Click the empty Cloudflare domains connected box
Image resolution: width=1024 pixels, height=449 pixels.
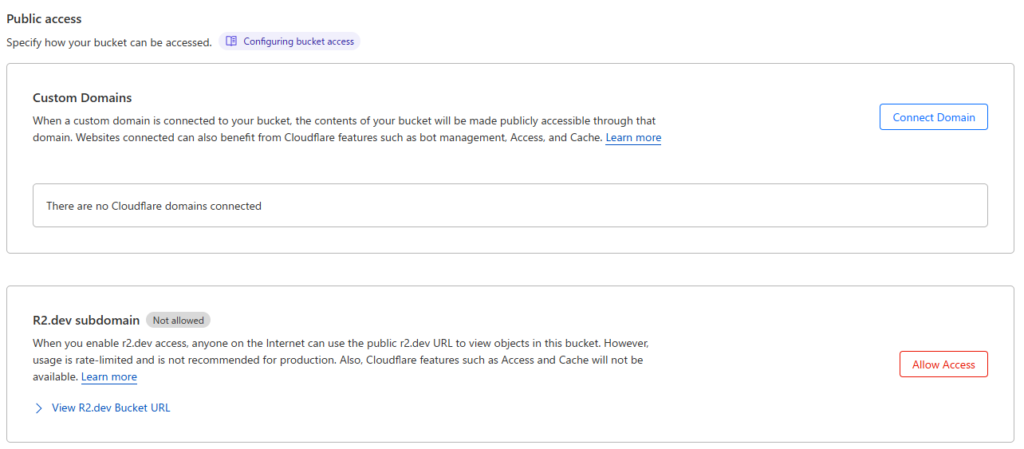[510, 206]
